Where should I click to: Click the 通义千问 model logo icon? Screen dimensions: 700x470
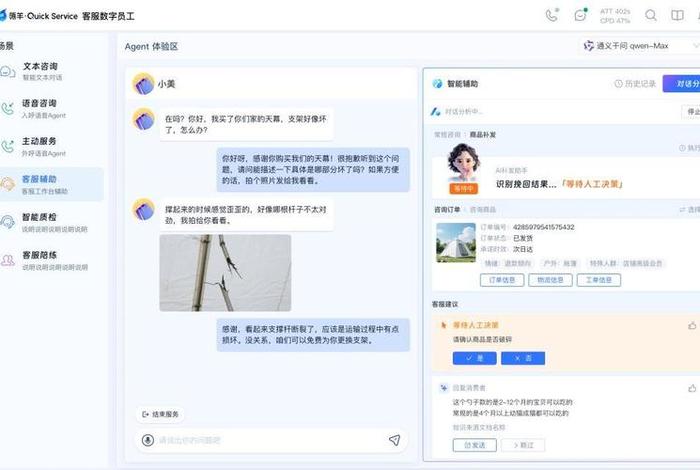click(x=589, y=46)
